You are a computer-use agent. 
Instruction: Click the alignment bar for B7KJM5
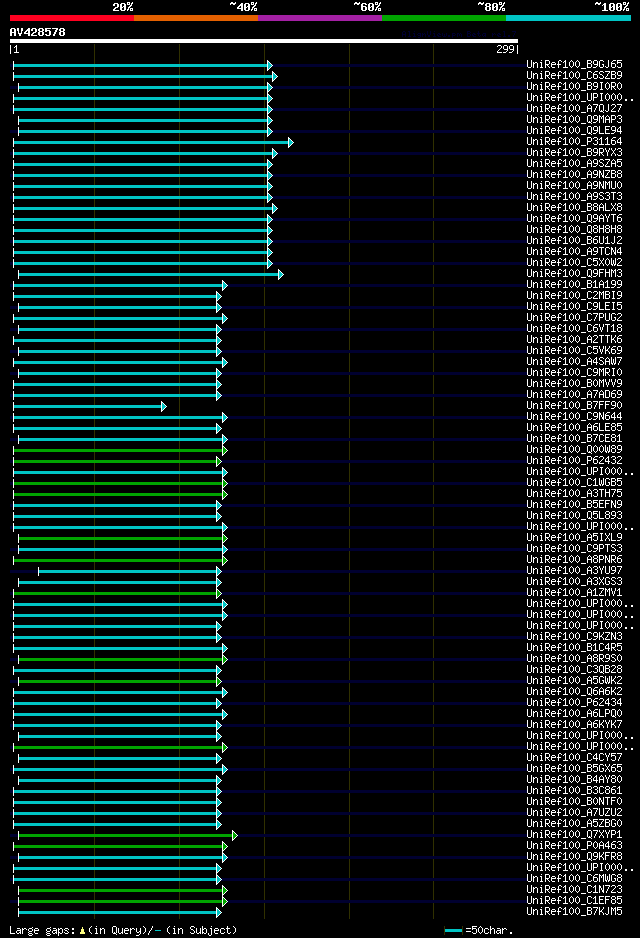point(120,913)
